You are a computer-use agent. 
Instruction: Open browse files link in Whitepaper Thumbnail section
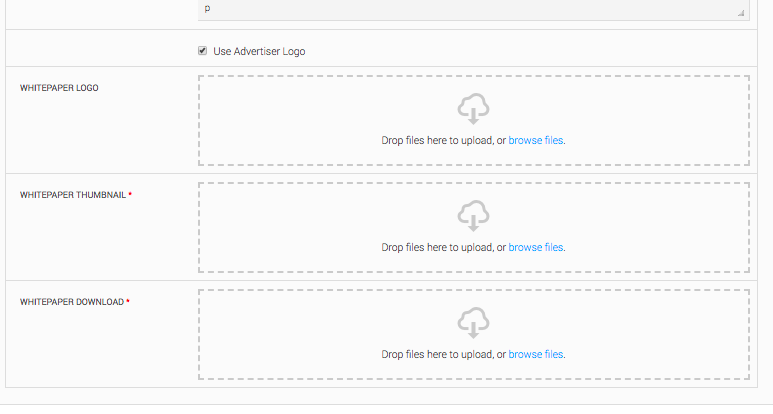tap(535, 247)
